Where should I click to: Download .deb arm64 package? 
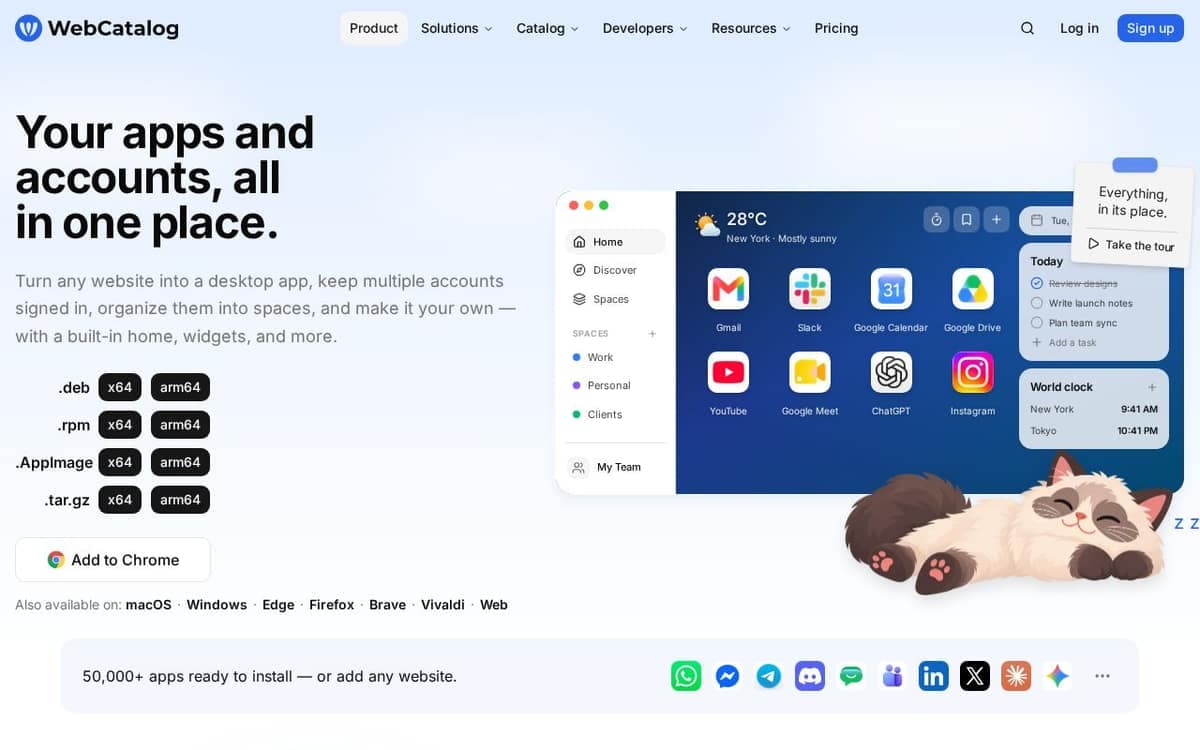pos(180,387)
